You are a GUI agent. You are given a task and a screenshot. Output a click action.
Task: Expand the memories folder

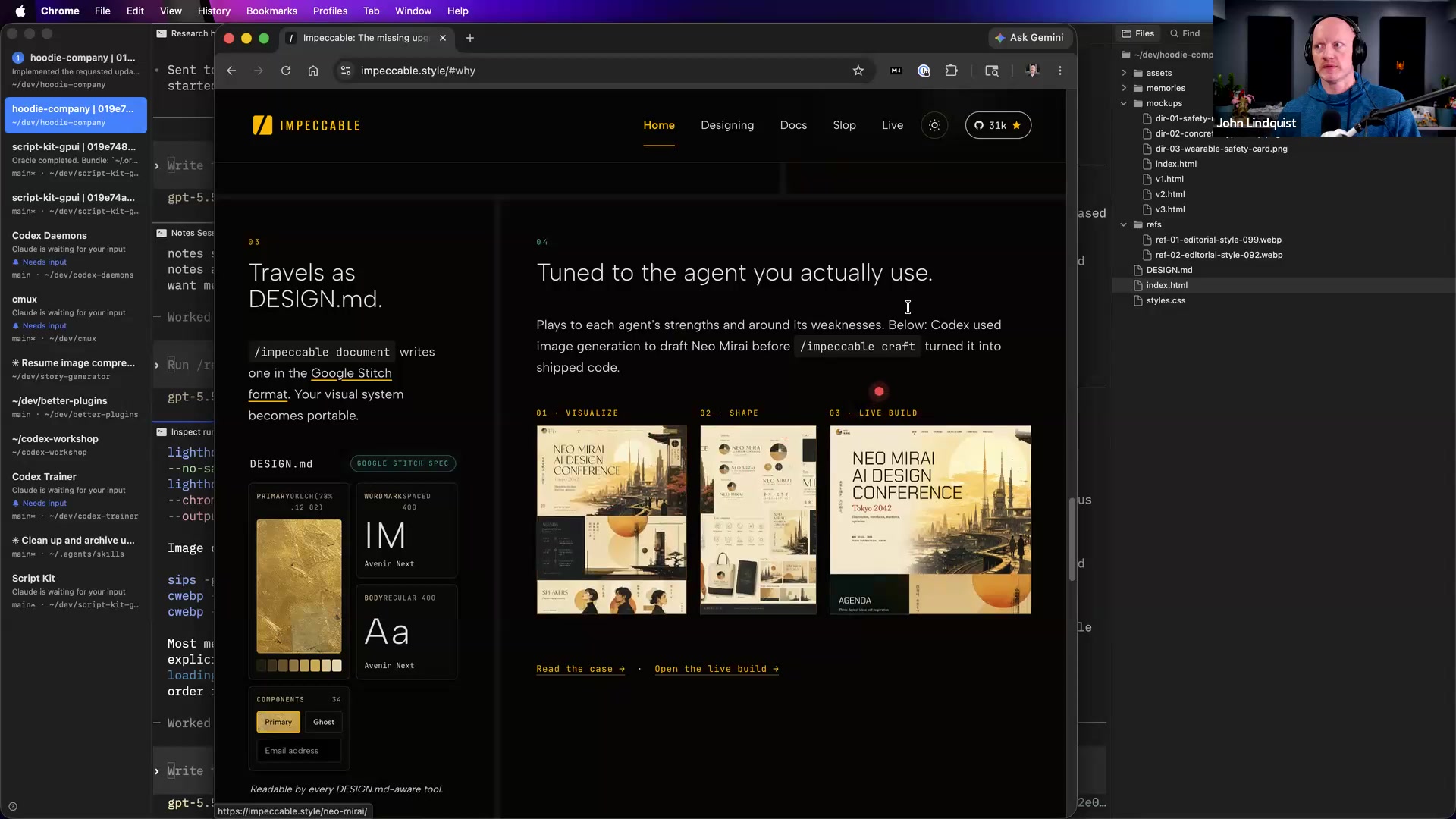[x=1124, y=88]
